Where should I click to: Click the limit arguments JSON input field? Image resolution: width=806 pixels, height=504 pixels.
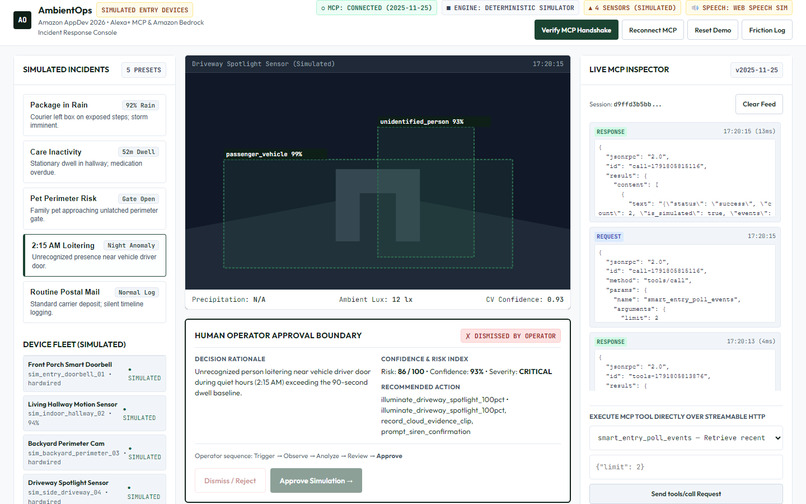tap(686, 467)
